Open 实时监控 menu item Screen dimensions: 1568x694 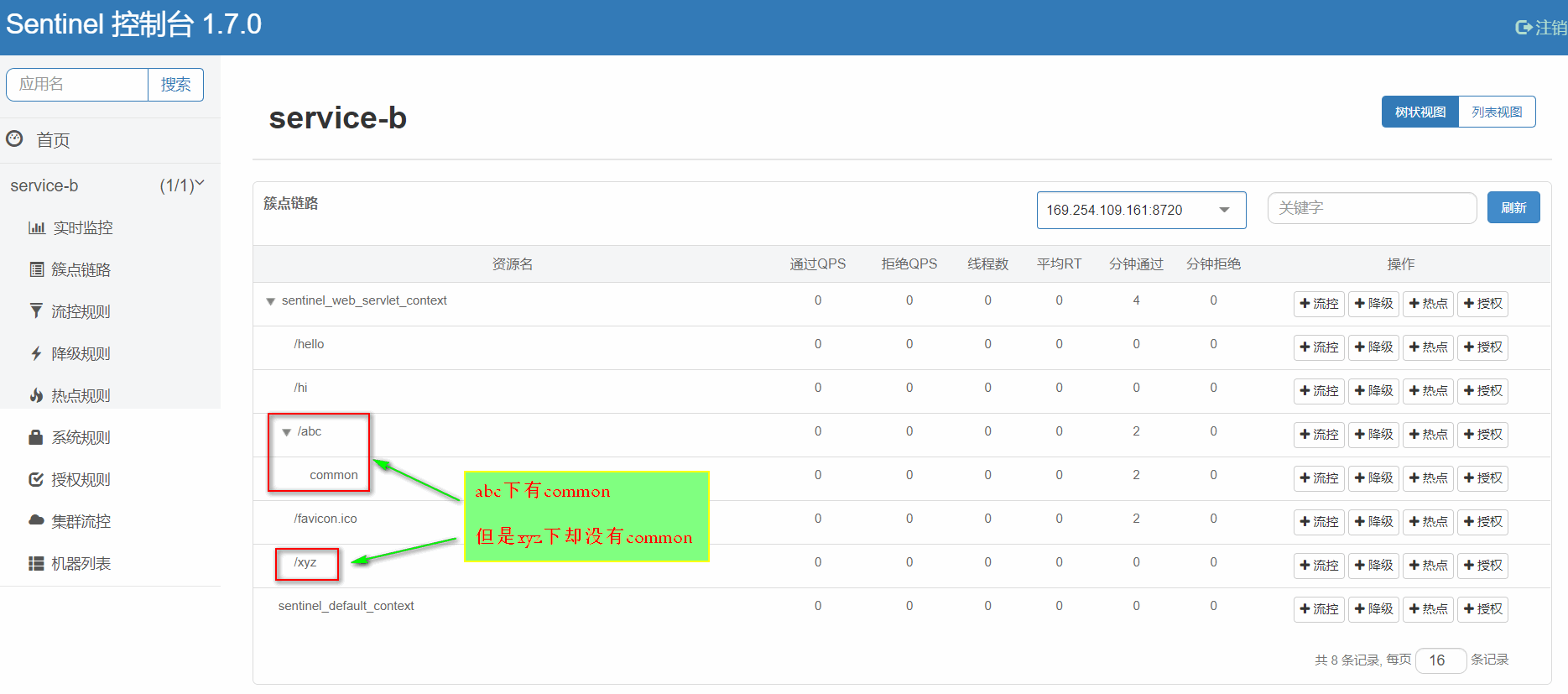pos(83,227)
